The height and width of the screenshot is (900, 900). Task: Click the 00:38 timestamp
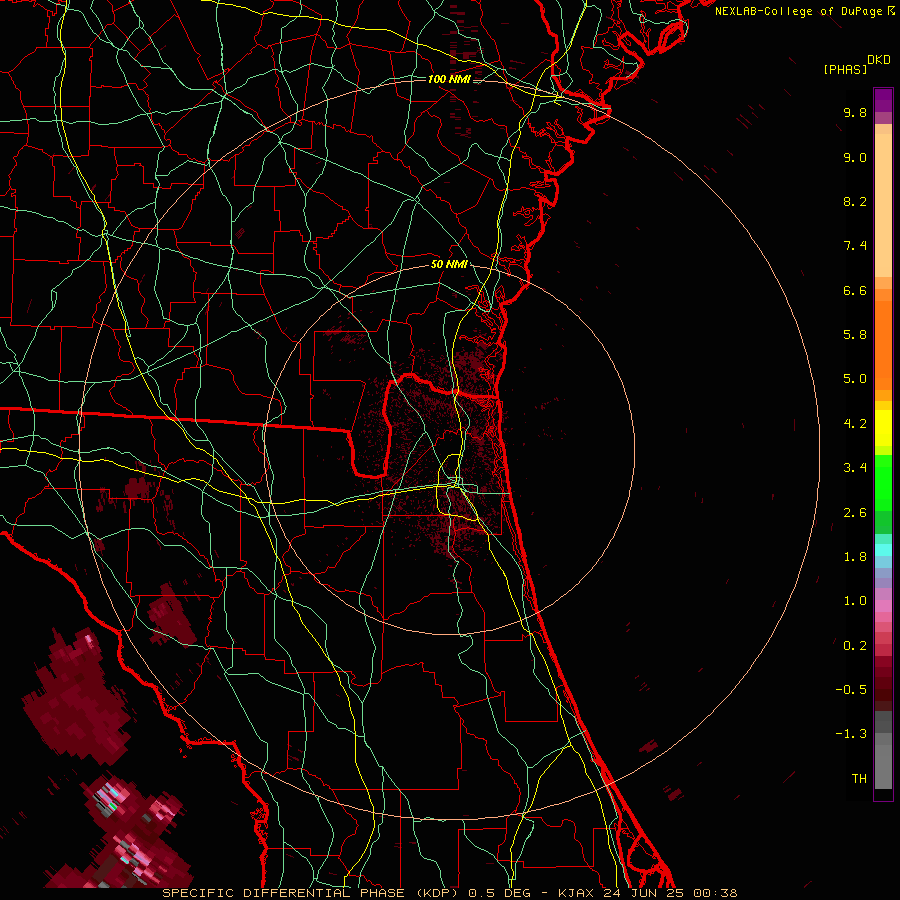(x=715, y=893)
